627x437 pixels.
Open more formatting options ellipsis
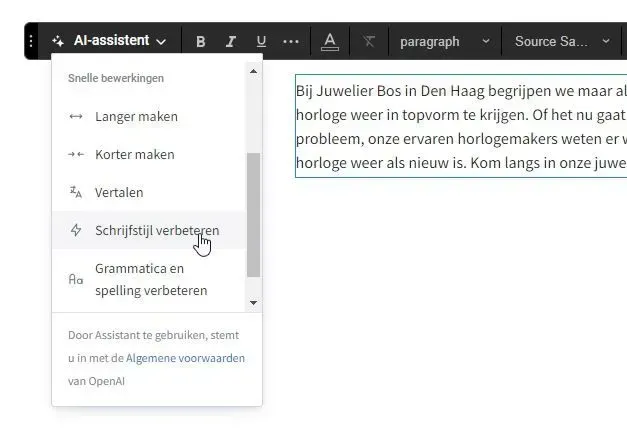[x=291, y=41]
